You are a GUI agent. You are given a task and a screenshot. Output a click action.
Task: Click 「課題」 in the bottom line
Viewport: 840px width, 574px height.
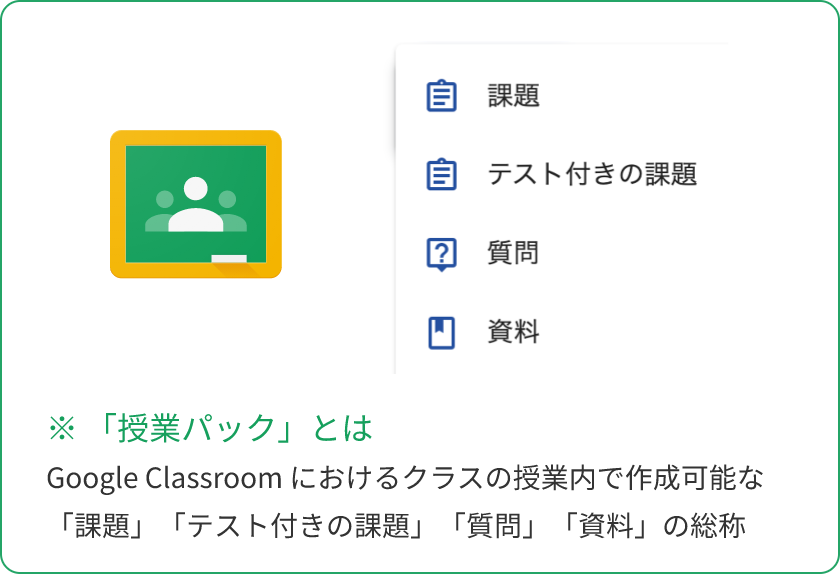(101, 526)
